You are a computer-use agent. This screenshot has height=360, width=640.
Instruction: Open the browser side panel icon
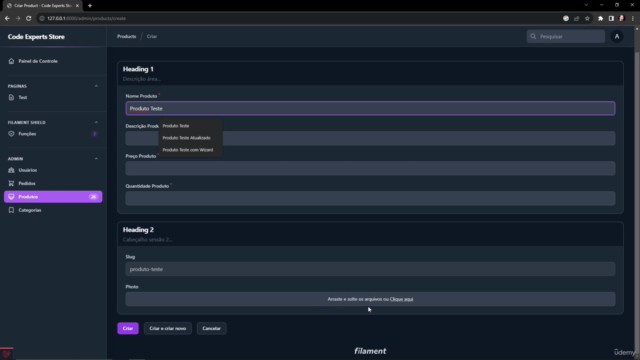click(x=611, y=18)
